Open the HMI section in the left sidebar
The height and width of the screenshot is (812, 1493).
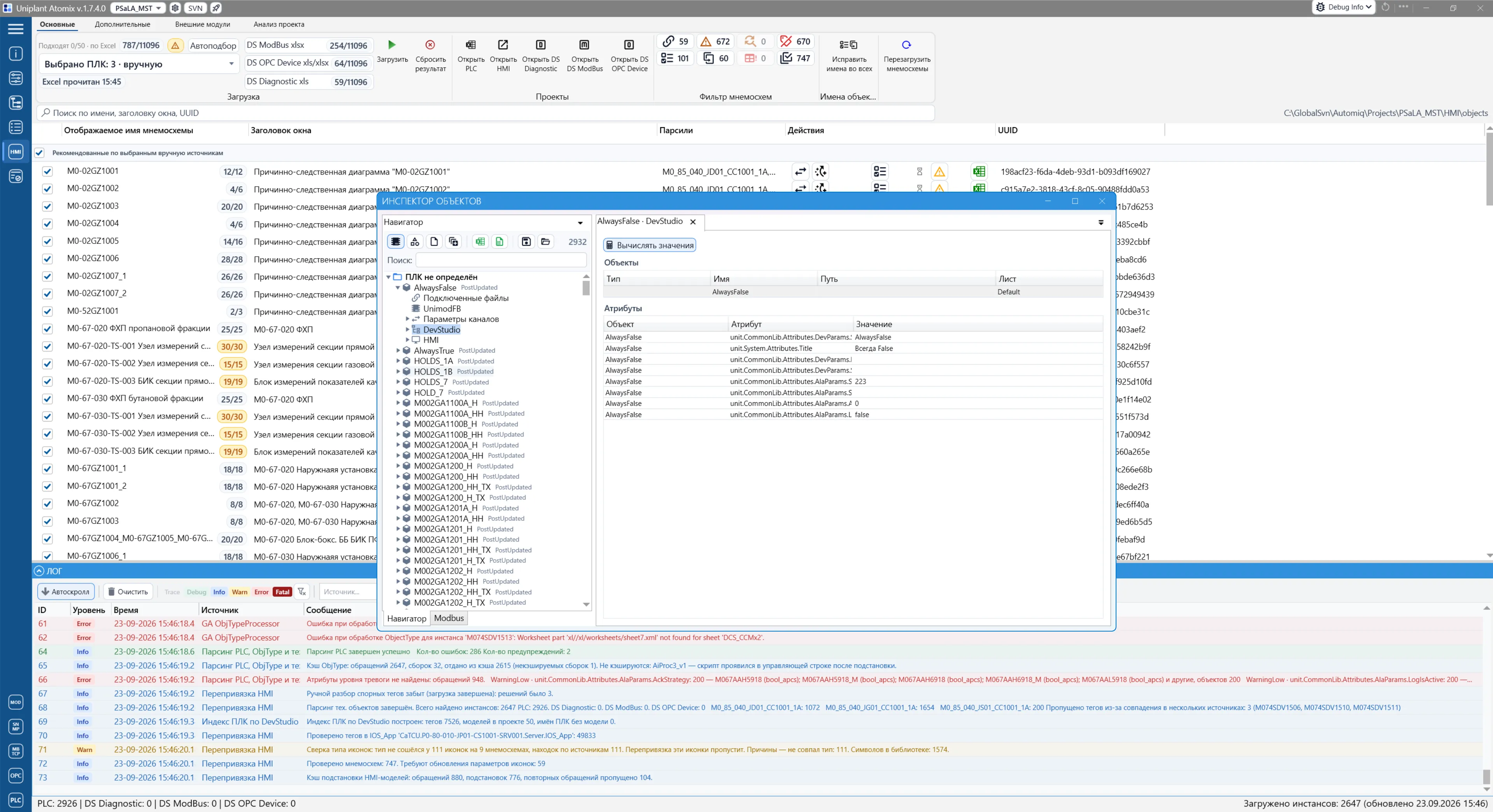(16, 152)
